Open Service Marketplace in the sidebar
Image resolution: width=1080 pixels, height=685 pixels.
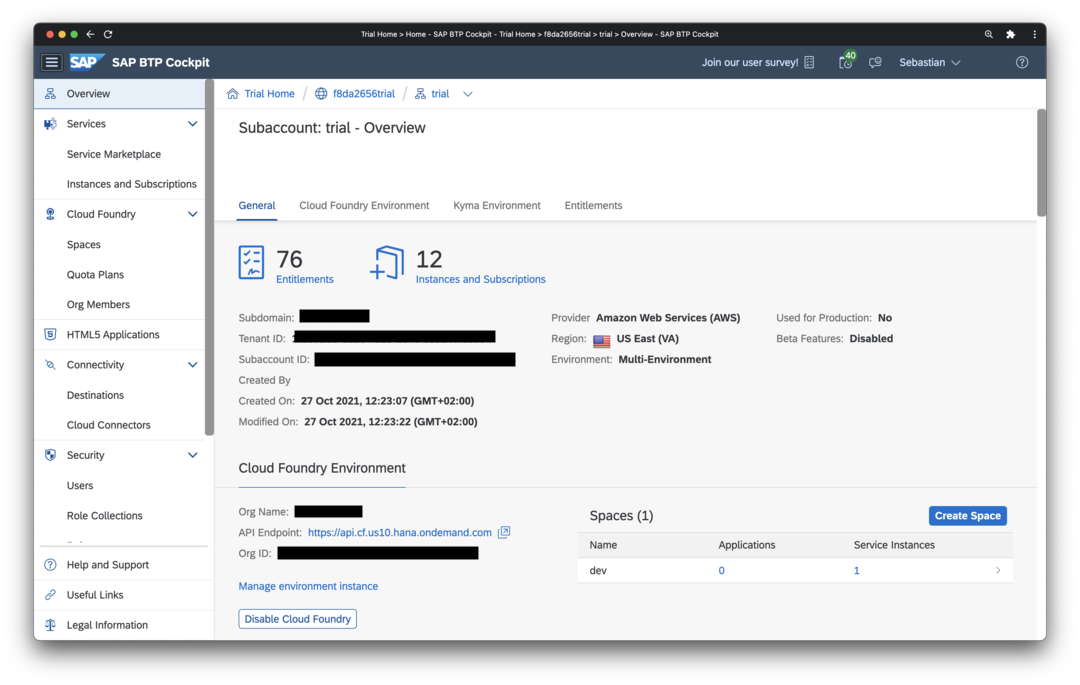pos(113,154)
